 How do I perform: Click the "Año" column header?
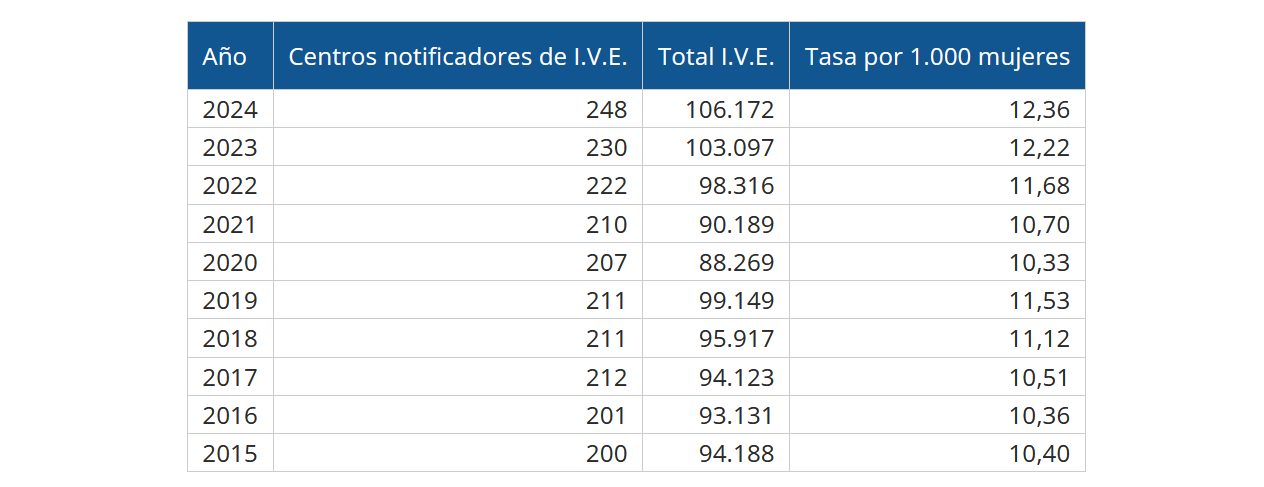point(225,57)
